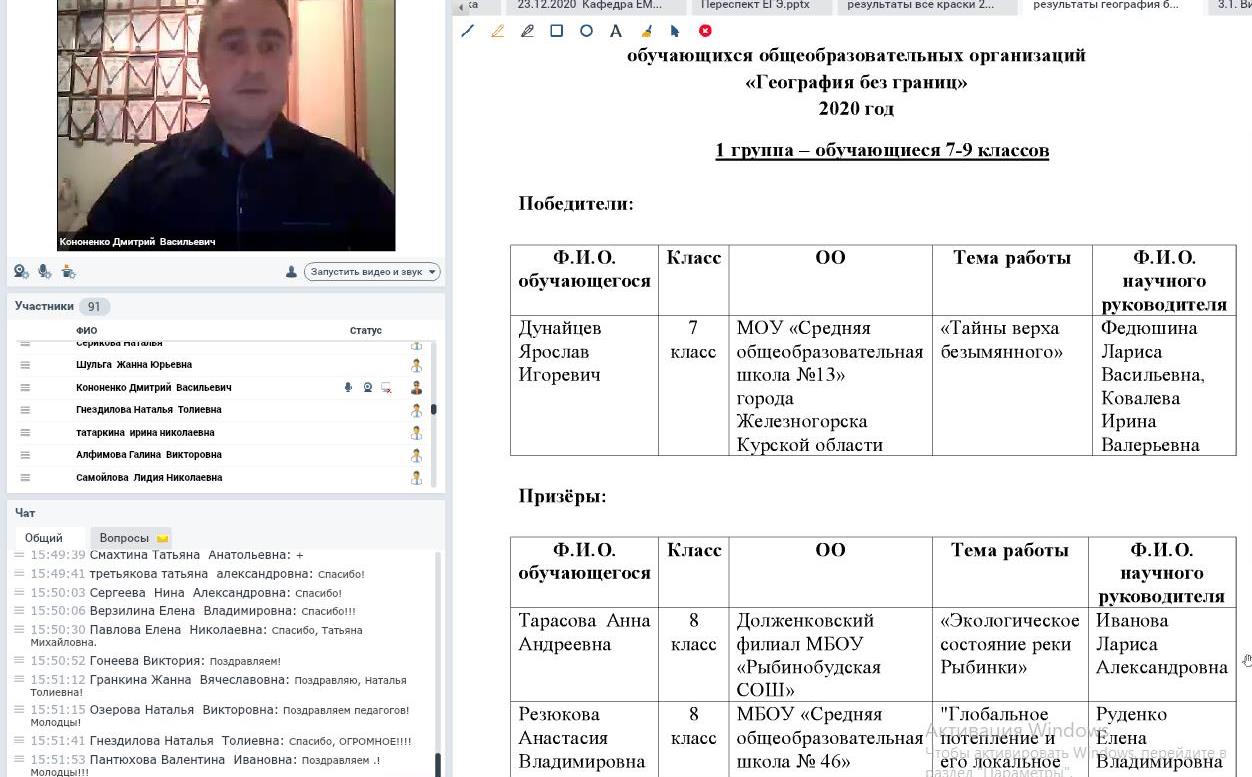The width and height of the screenshot is (1252, 777).
Task: Click microphone status icon for Кононенко Дмитрий
Action: click(348, 387)
